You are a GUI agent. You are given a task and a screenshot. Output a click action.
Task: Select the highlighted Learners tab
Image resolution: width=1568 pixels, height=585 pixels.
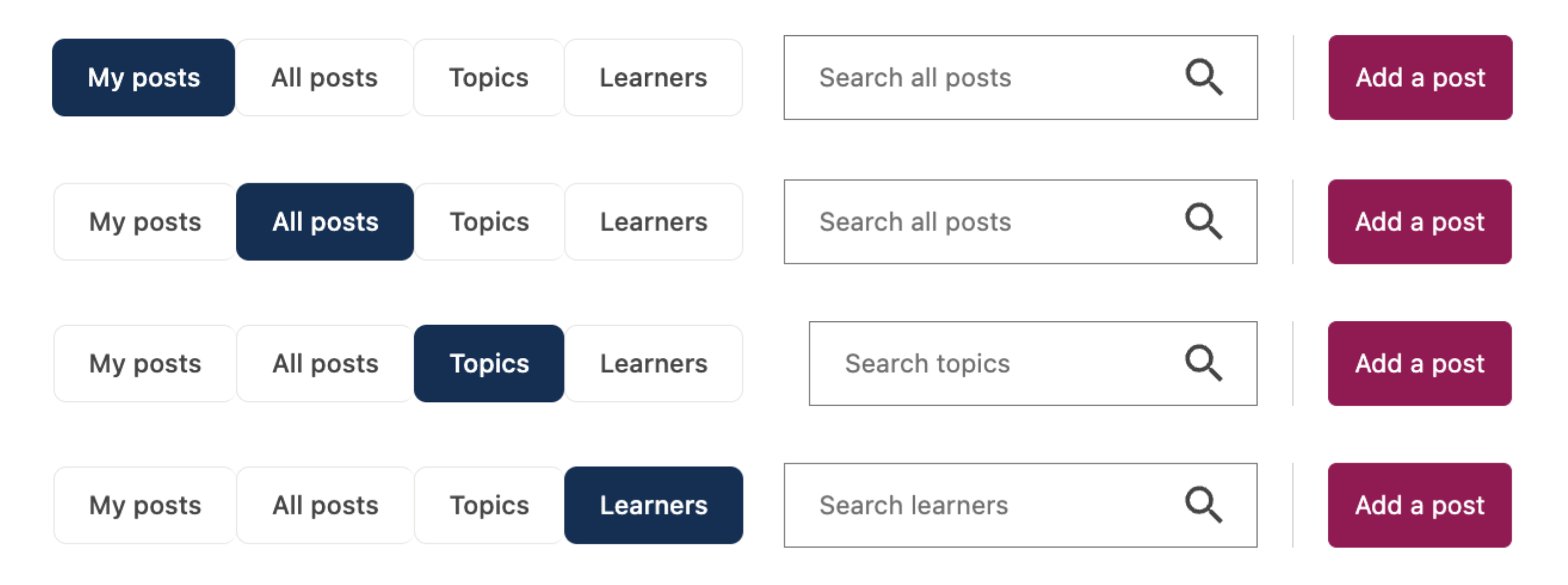pyautogui.click(x=653, y=505)
